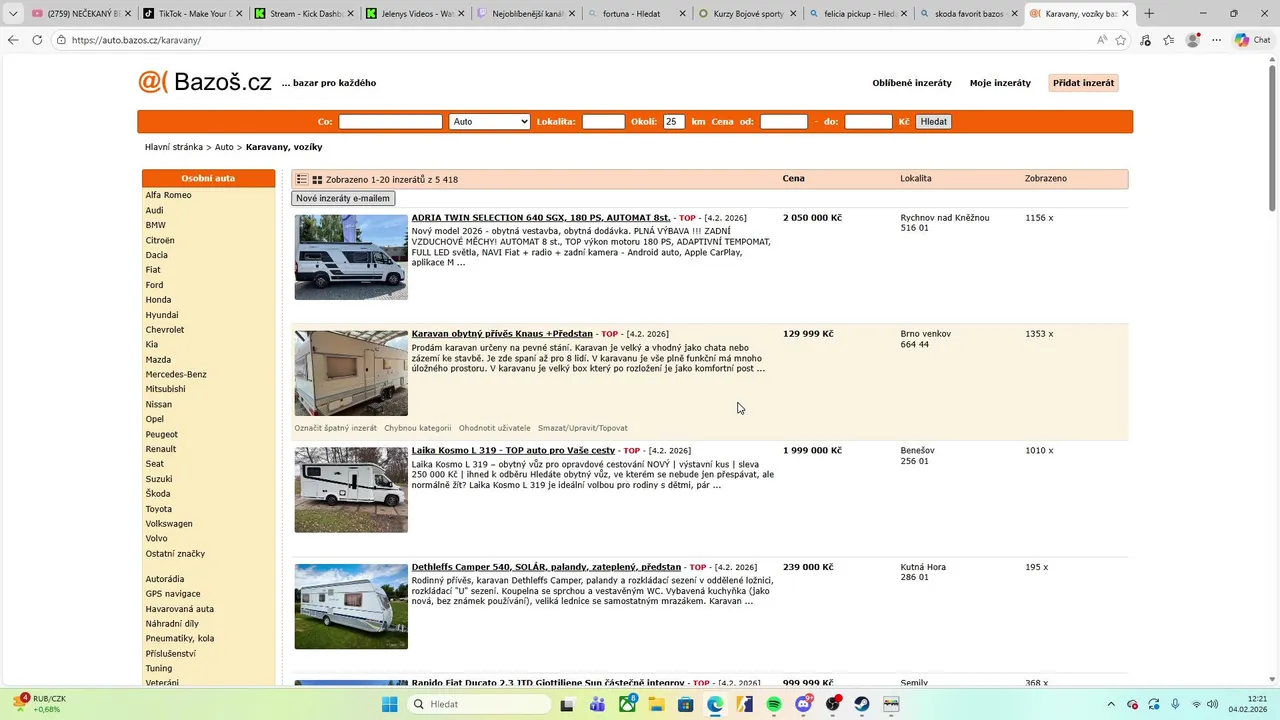Add this page to favorites star
The height and width of the screenshot is (720, 1280).
[x=1121, y=40]
